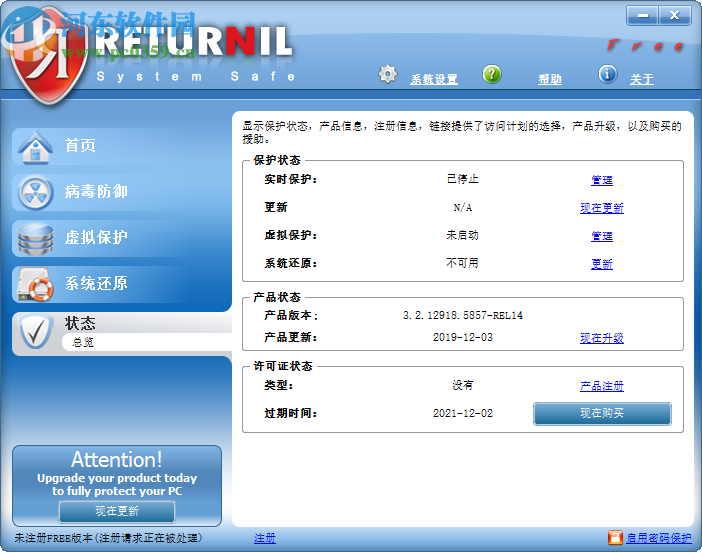This screenshot has height=552, width=702.
Task: Click the radiation icon beside 病毒防御
Action: 35,193
